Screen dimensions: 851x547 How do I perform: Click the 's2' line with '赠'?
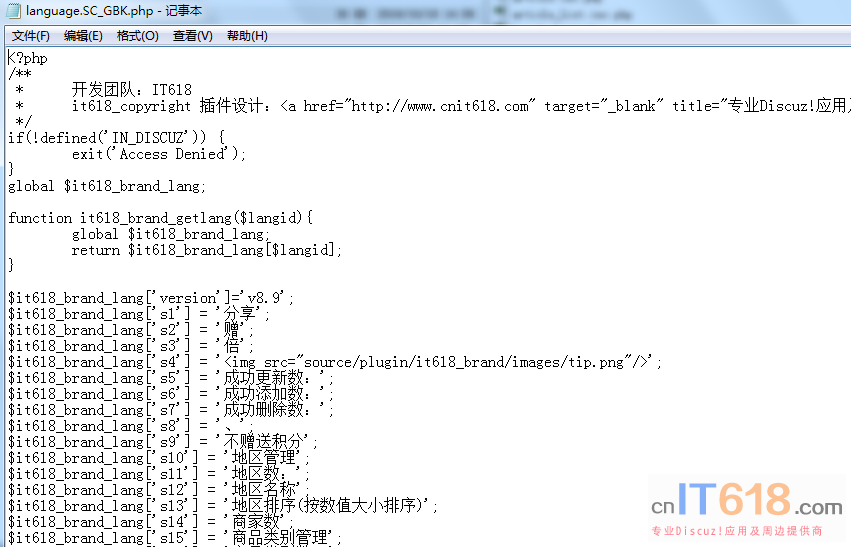point(131,330)
